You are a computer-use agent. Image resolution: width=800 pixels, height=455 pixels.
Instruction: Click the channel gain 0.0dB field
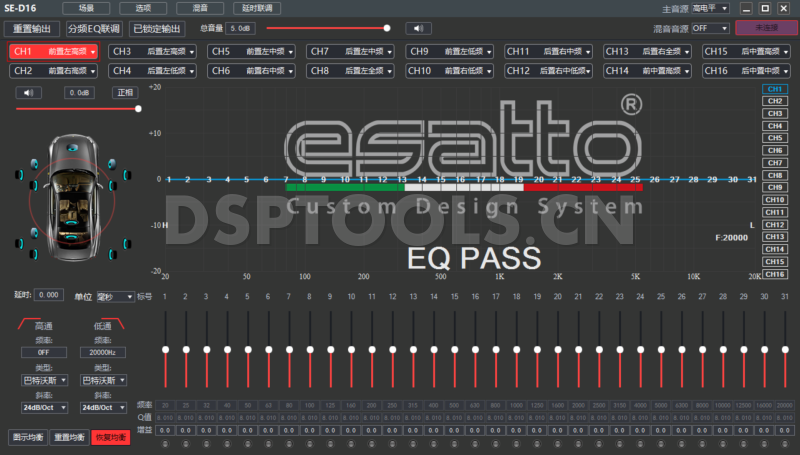click(x=79, y=92)
